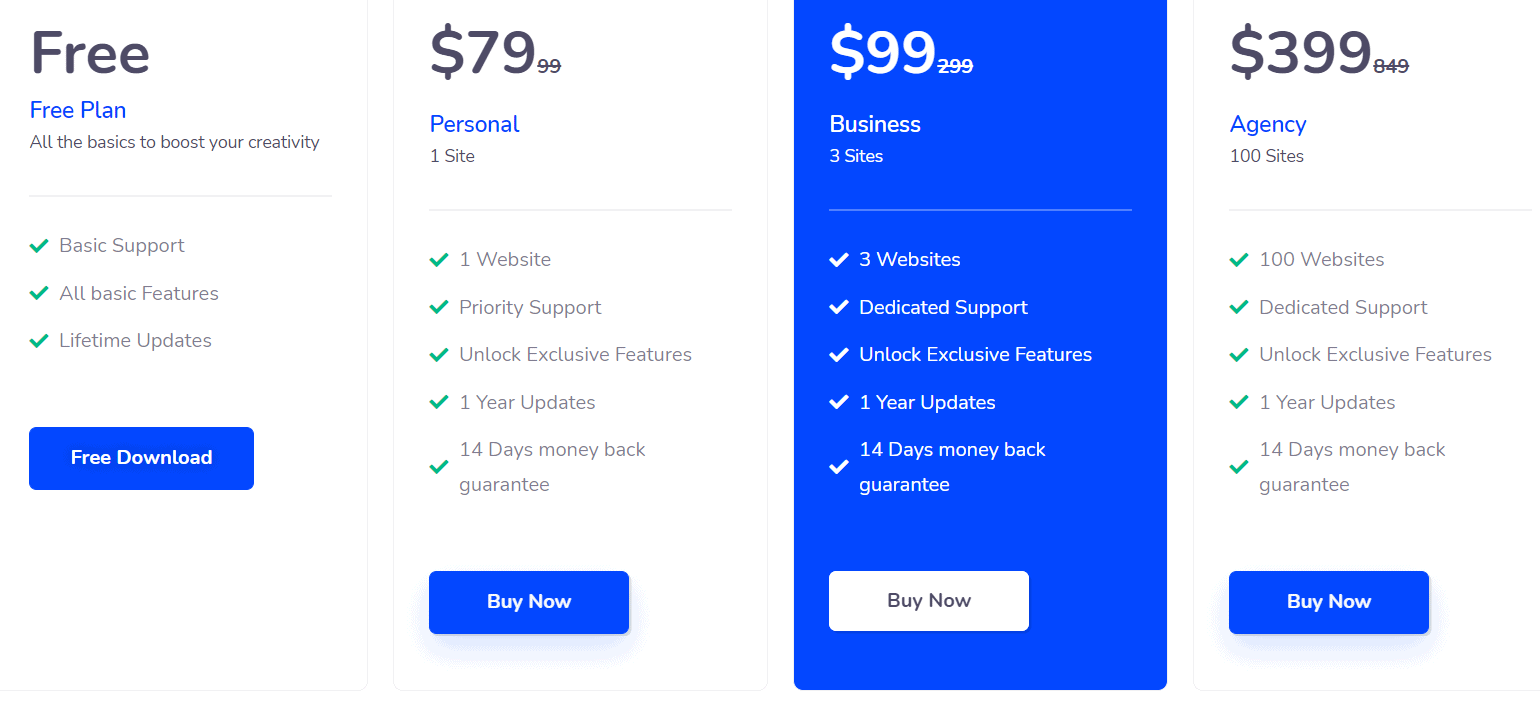Click the checkmark next to Lifetime Updates
The height and width of the screenshot is (713, 1540).
click(40, 340)
